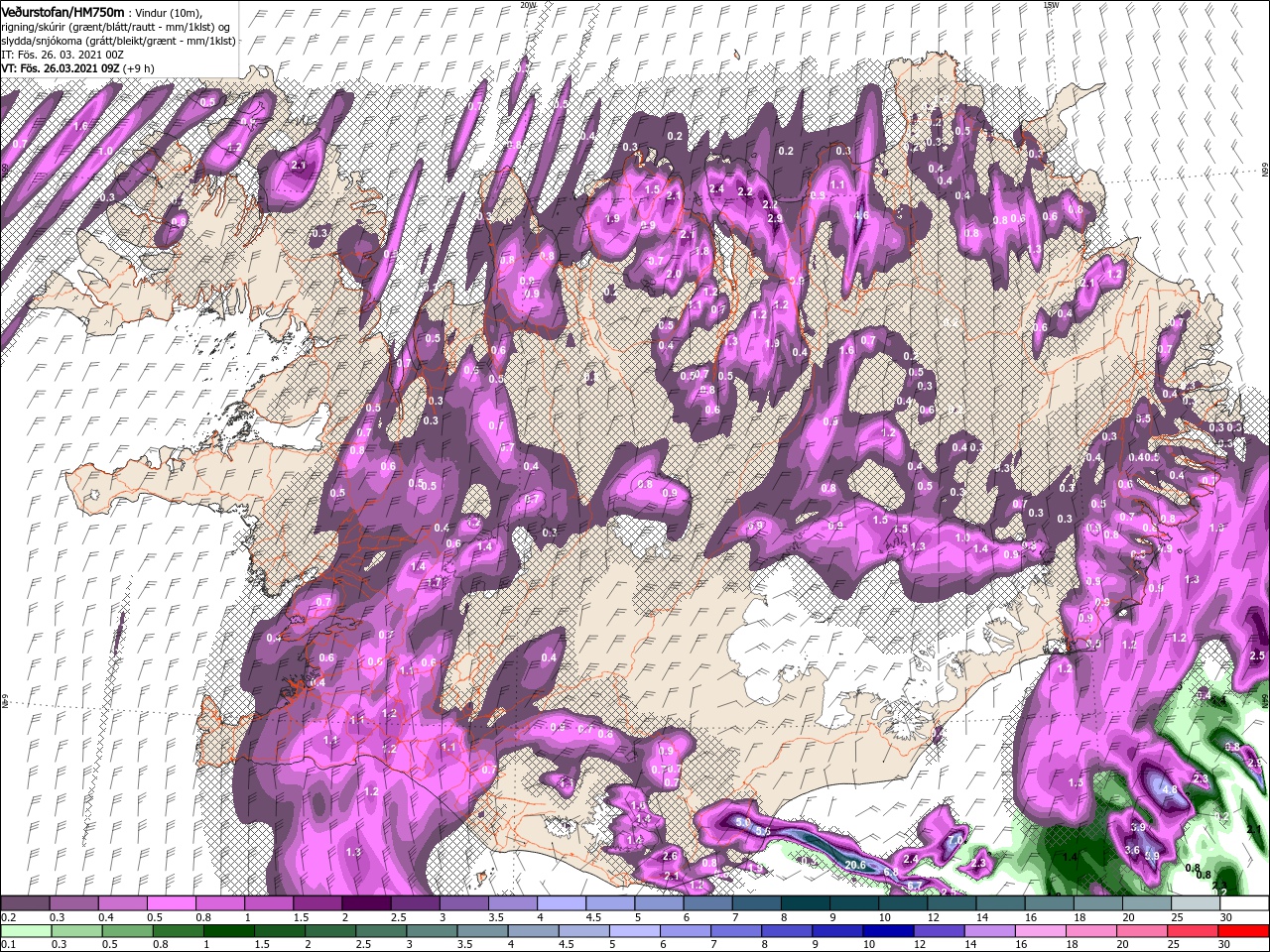Pick the red 30 swatch in the rain scale

1245,931
